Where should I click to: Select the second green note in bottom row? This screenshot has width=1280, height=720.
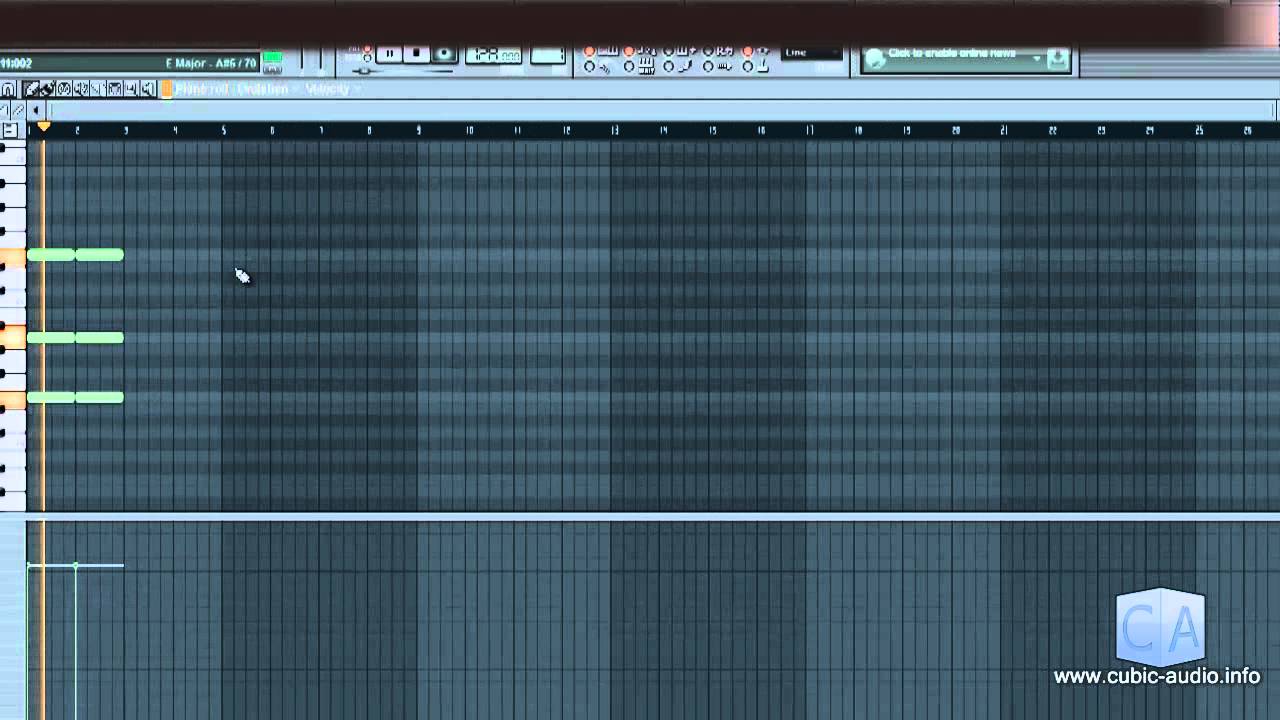tap(99, 398)
